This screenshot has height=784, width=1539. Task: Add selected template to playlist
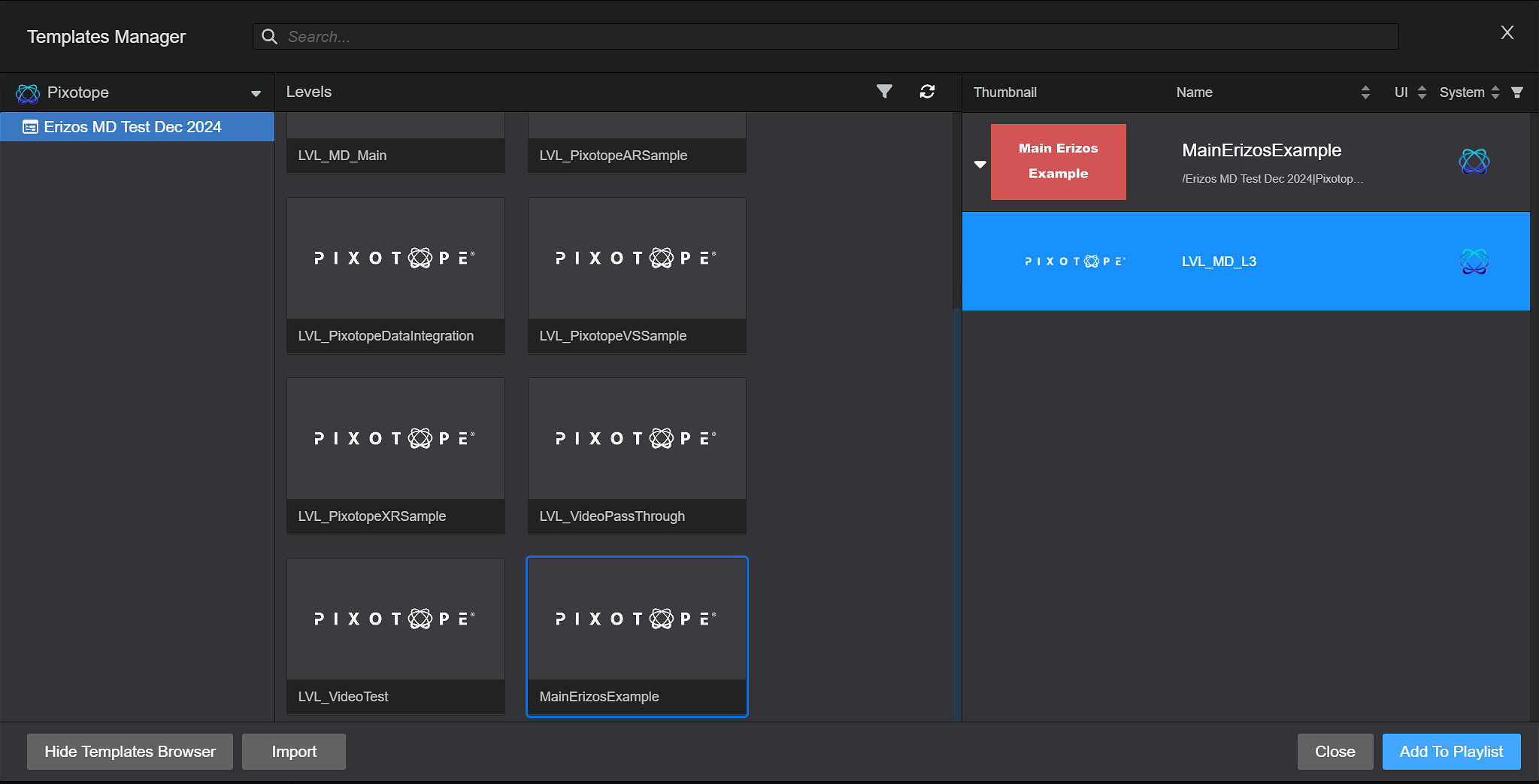click(1451, 752)
